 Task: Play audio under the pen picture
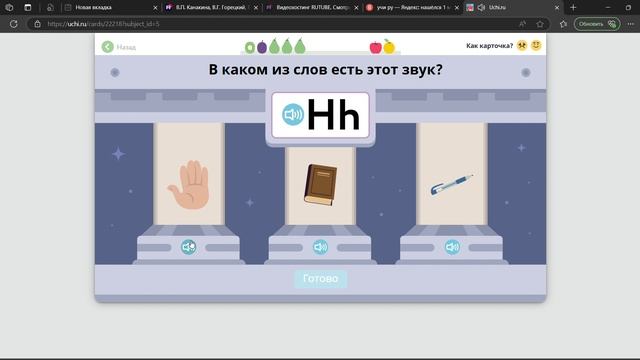(x=452, y=247)
